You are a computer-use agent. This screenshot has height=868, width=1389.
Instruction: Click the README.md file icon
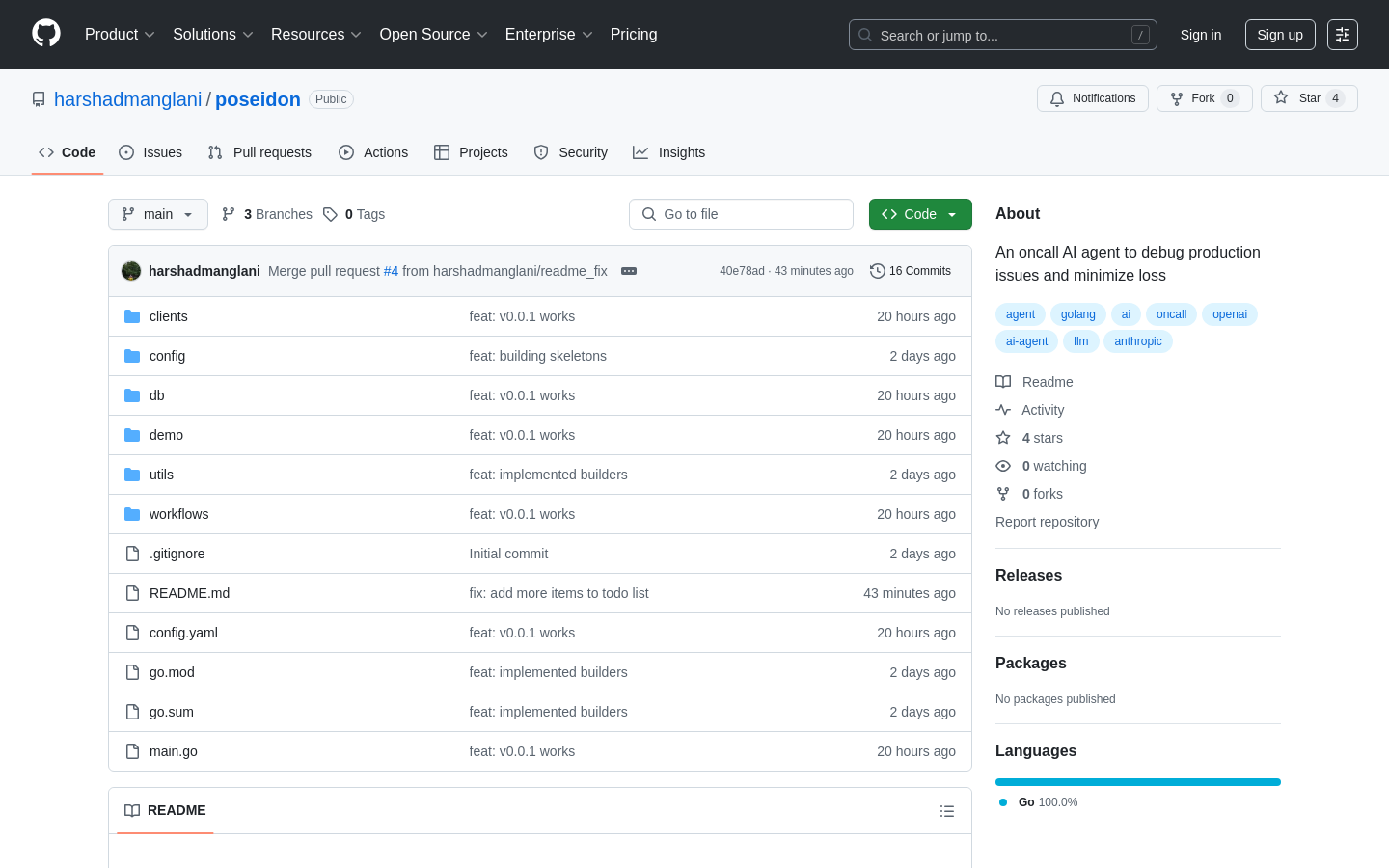click(x=132, y=593)
